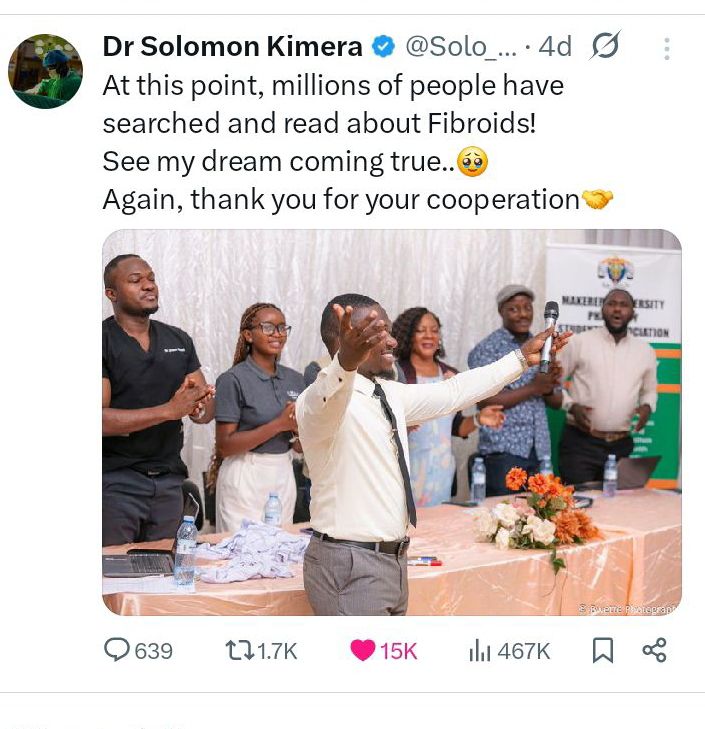Click the share post icon
This screenshot has width=705, height=729.
[x=655, y=651]
